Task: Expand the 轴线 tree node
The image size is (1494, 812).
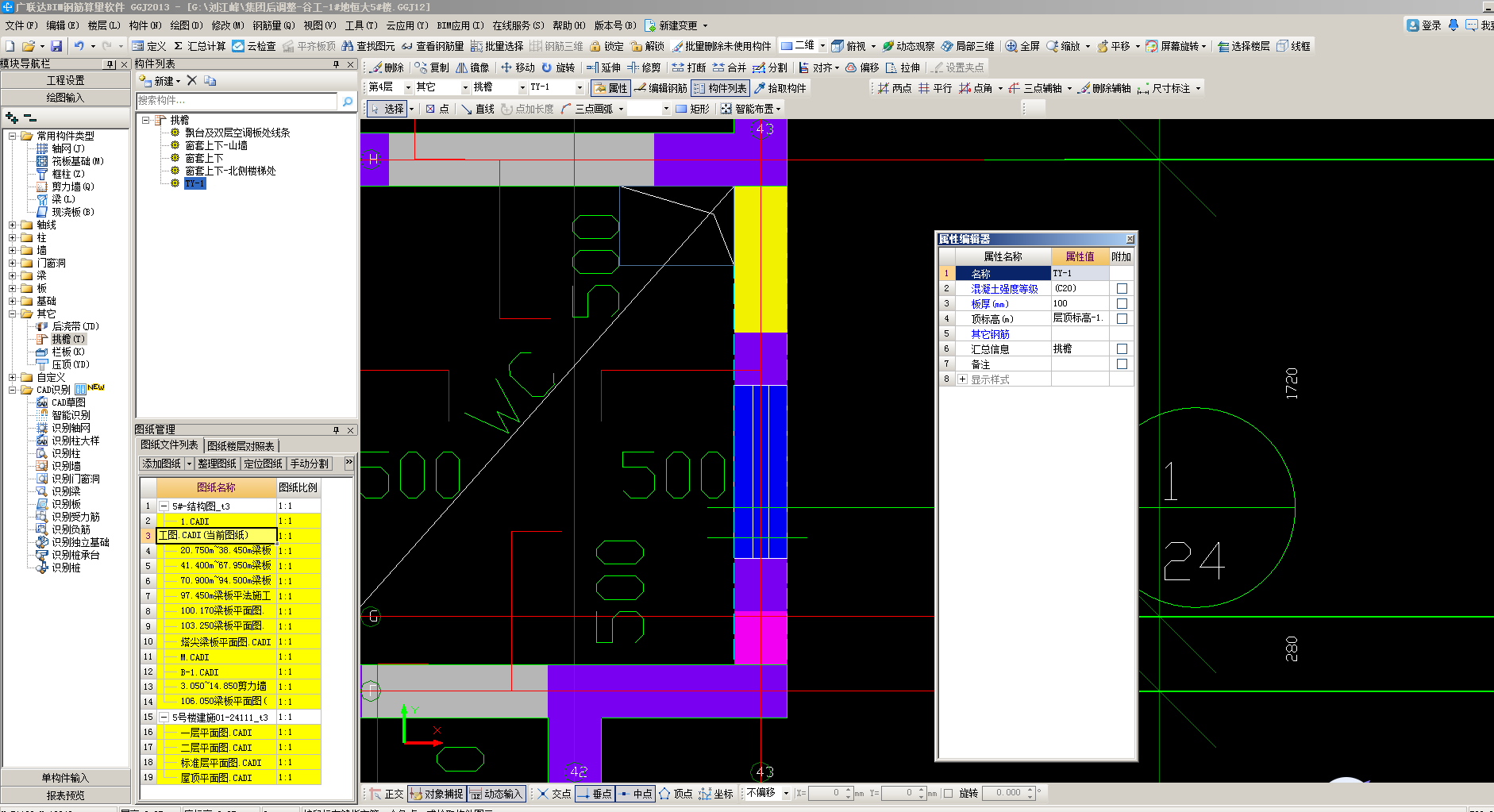Action: [x=13, y=225]
